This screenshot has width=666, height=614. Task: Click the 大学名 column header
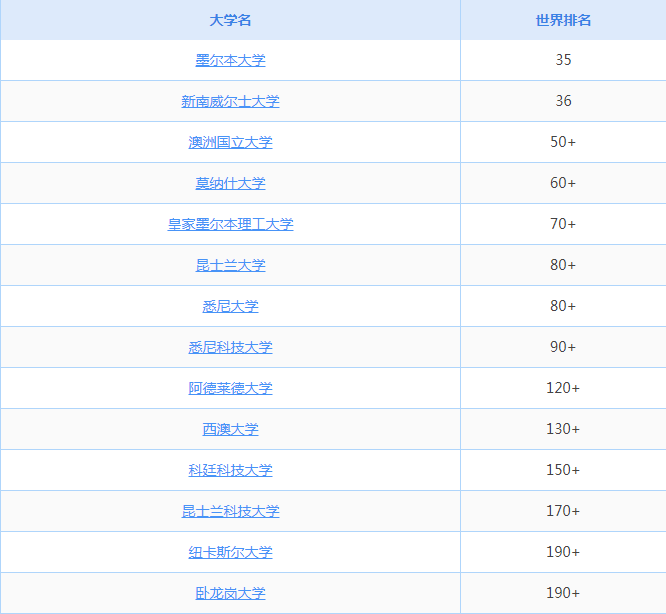[x=230, y=20]
